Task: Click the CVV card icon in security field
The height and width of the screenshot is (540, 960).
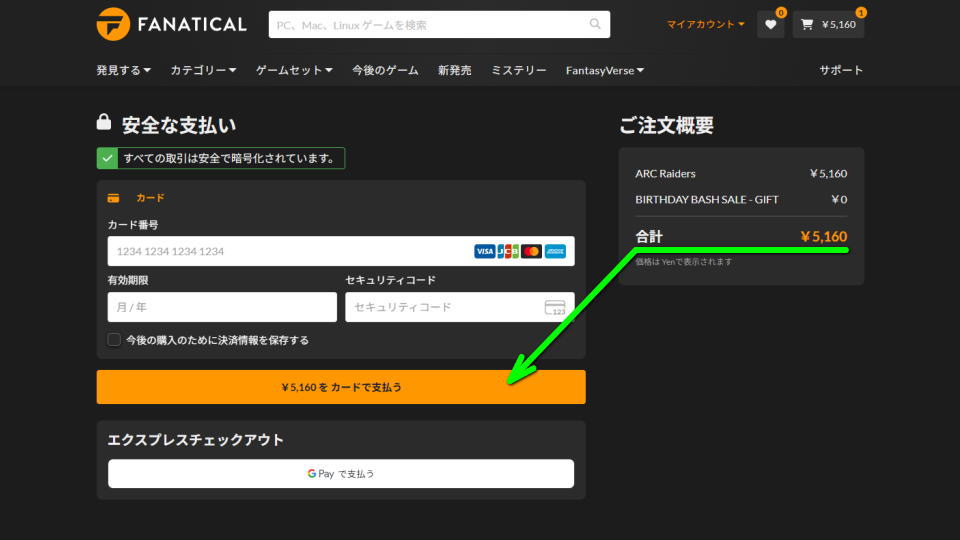Action: coord(555,307)
